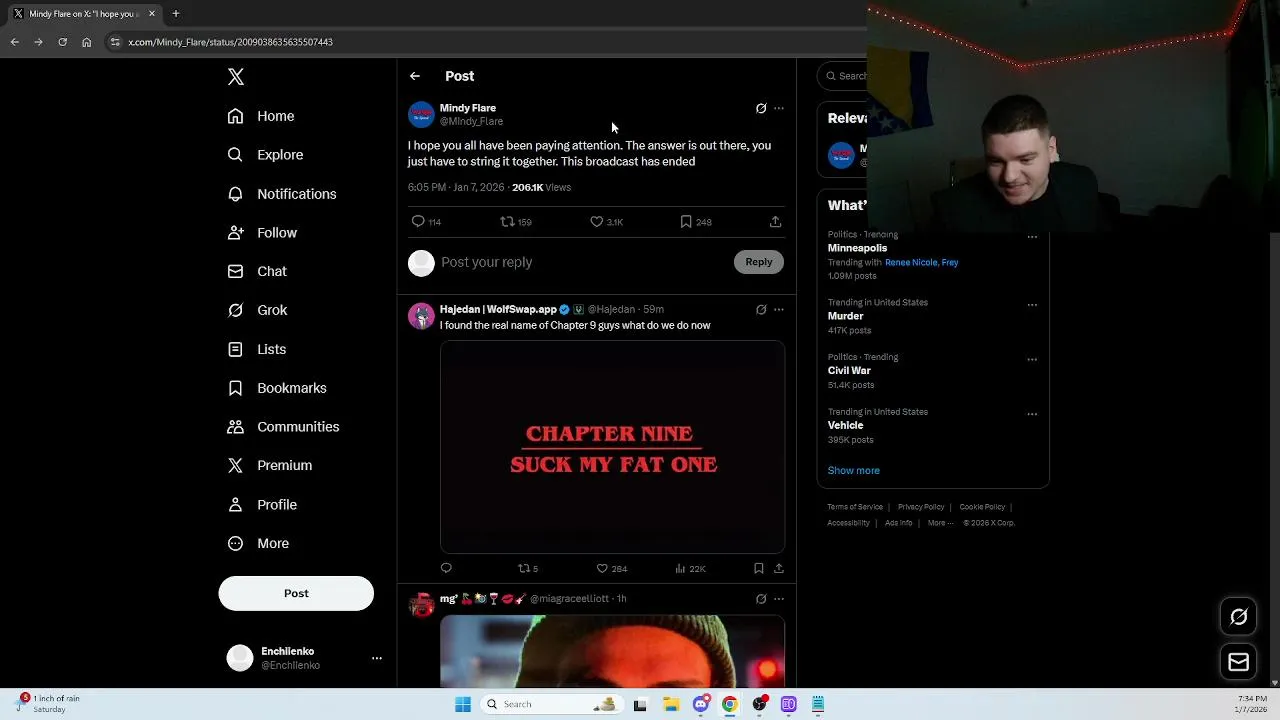1280x720 pixels.
Task: Open Windows Start menu
Action: (463, 704)
